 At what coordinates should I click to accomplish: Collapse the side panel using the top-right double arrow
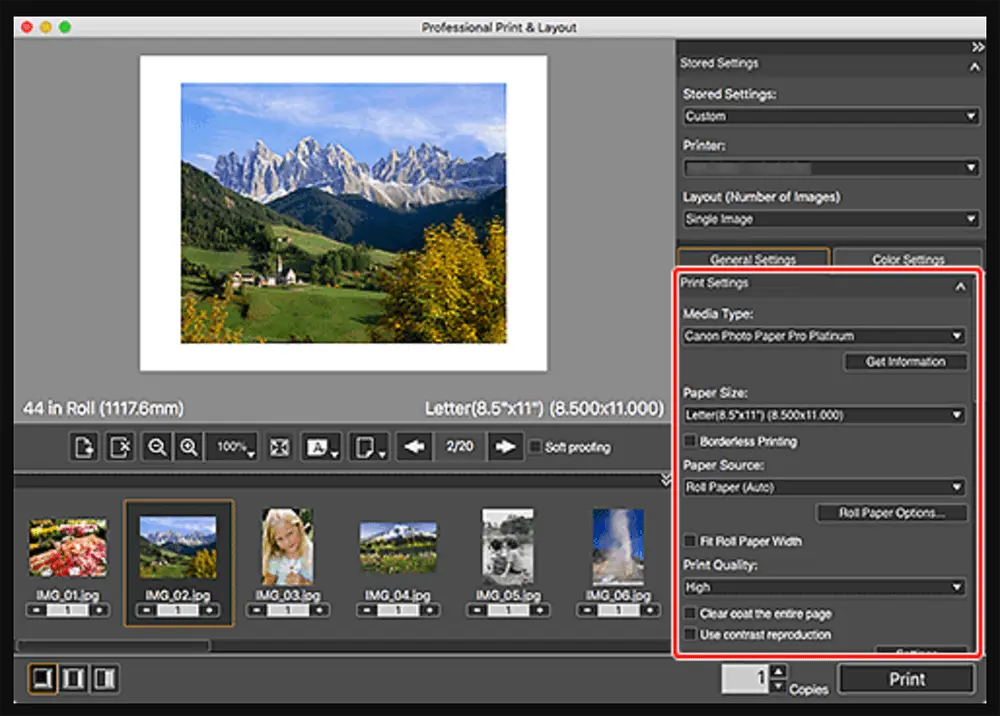coord(978,47)
